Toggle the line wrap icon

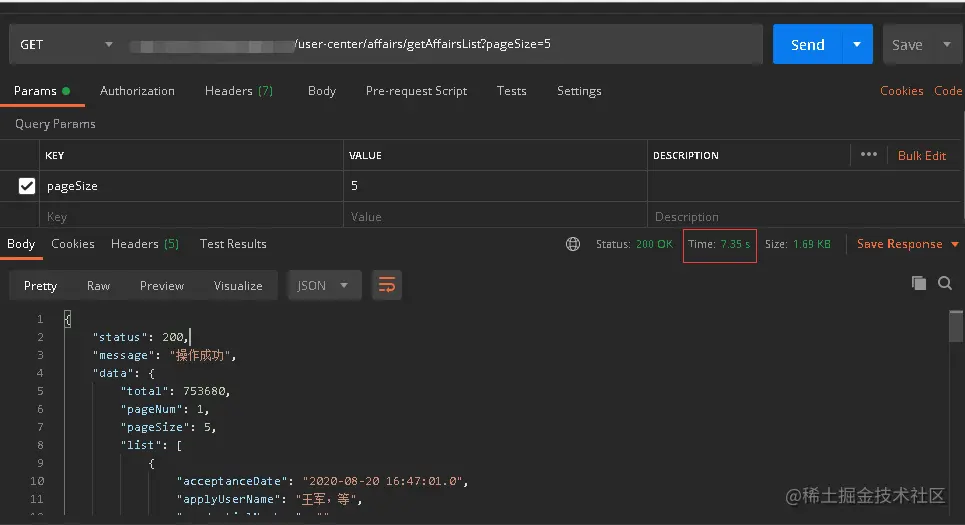click(x=386, y=286)
